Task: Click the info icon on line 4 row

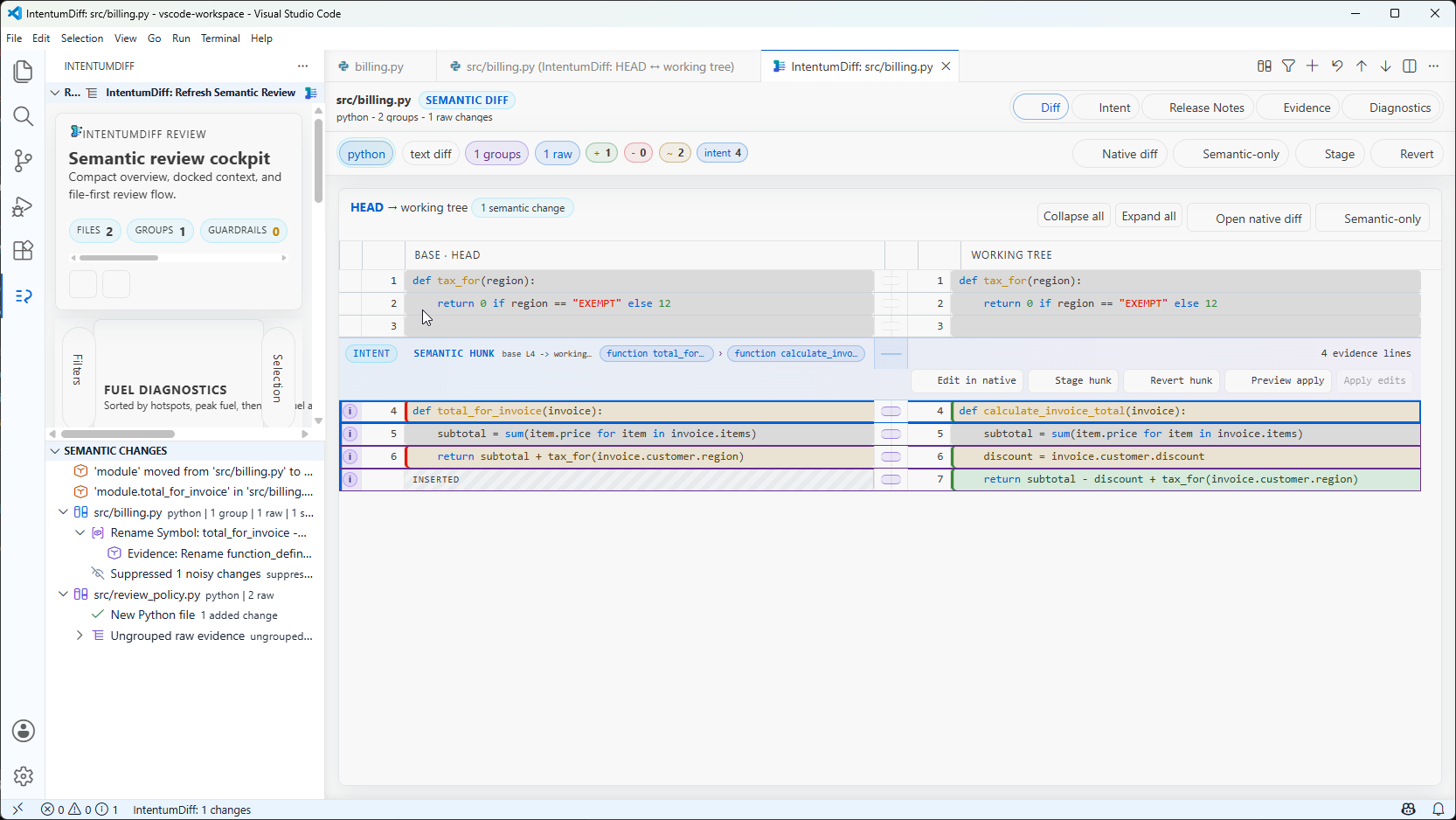Action: 350,411
